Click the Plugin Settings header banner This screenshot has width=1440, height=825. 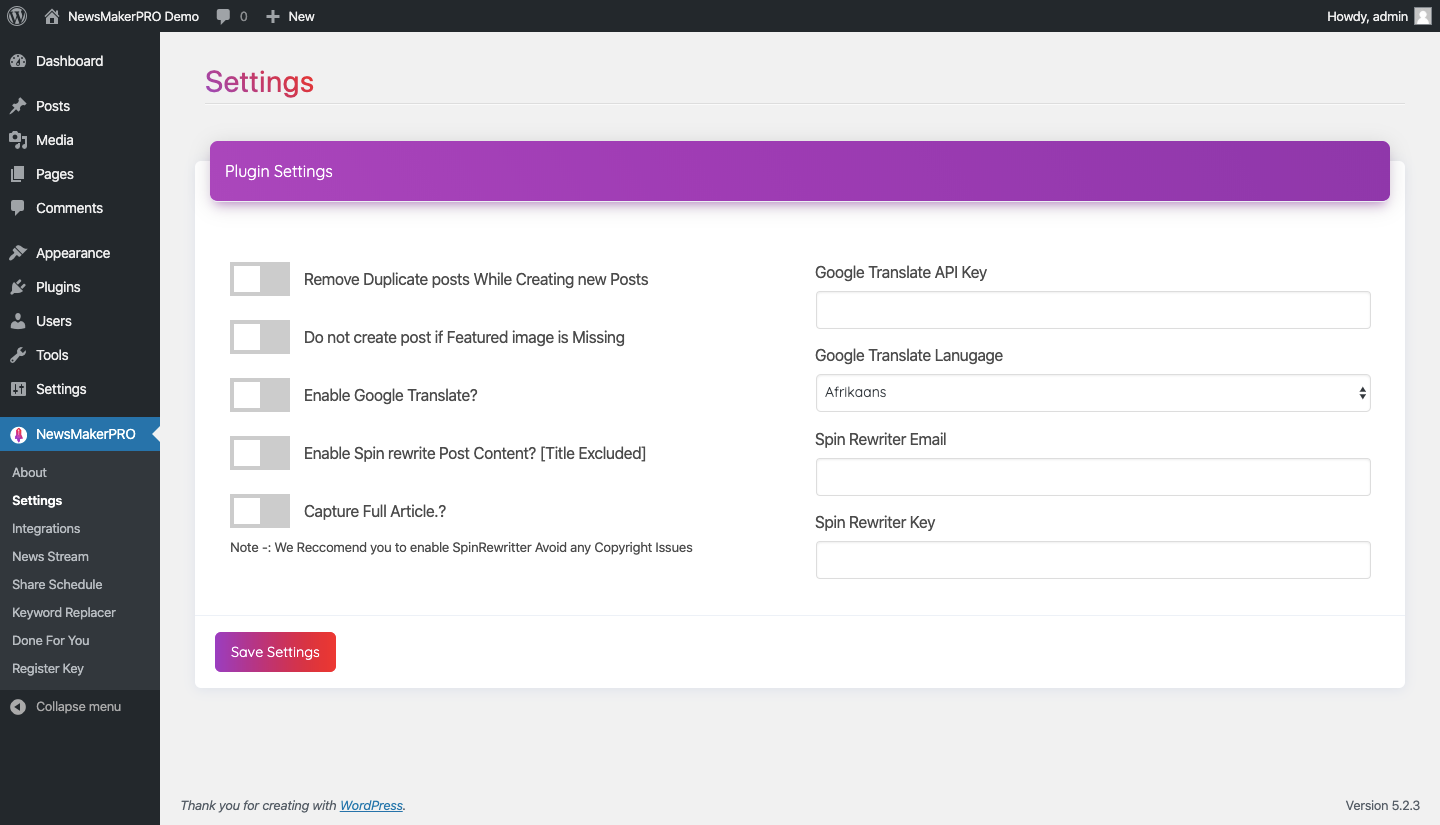800,171
